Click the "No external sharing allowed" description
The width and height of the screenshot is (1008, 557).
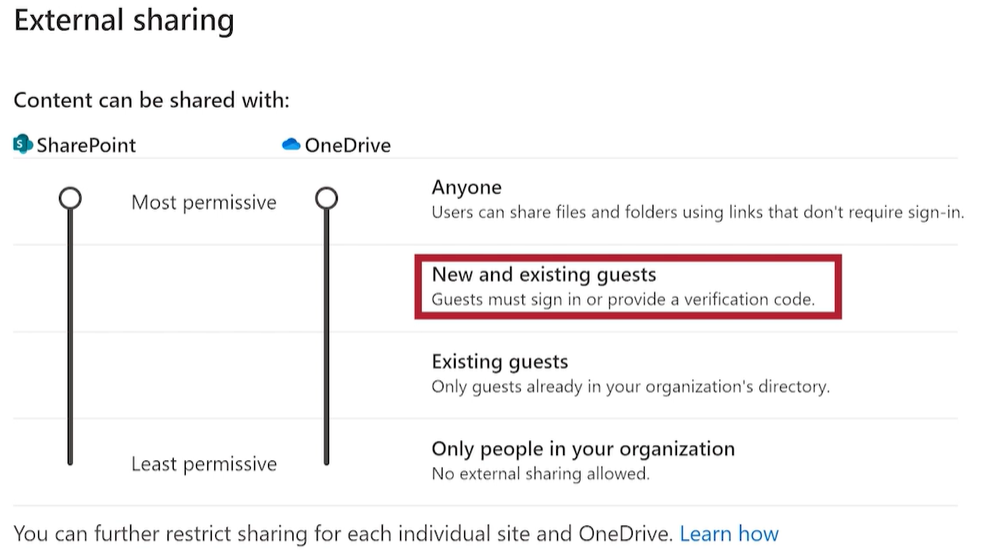(540, 473)
